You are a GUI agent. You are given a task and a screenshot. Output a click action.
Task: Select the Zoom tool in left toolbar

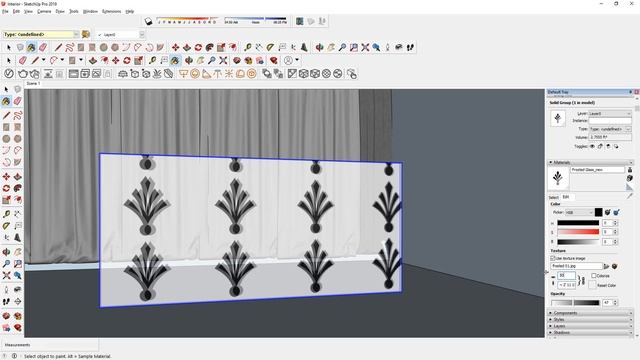pos(6,264)
